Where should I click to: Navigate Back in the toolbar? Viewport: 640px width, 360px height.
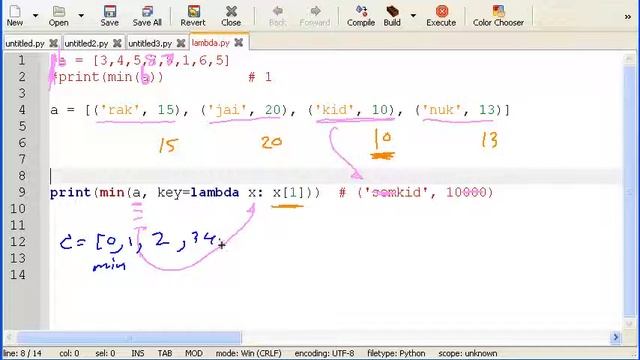278,16
